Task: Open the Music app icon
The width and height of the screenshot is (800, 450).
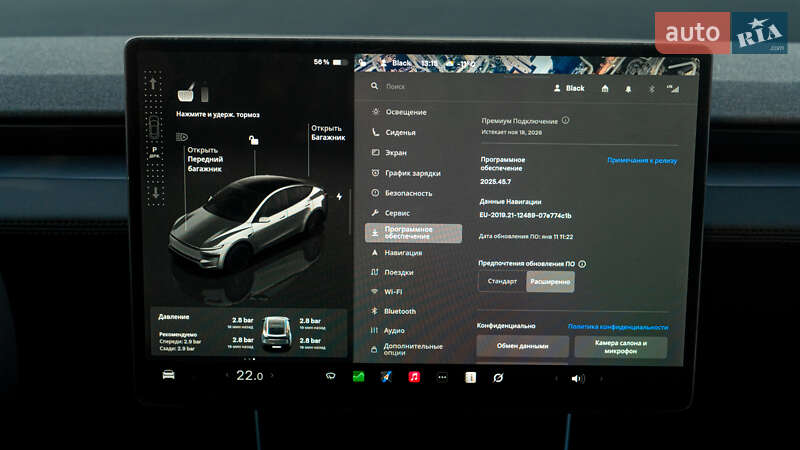Action: [x=414, y=377]
